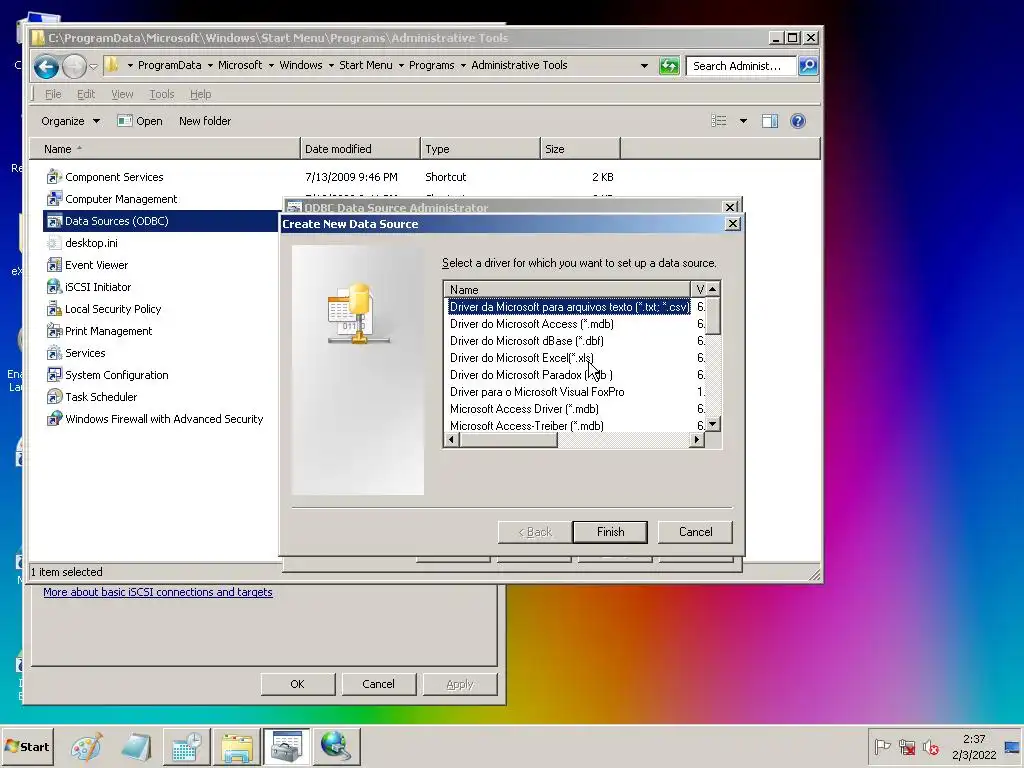This screenshot has width=1024, height=768.
Task: Select the Component Services shortcut icon
Action: pos(54,177)
